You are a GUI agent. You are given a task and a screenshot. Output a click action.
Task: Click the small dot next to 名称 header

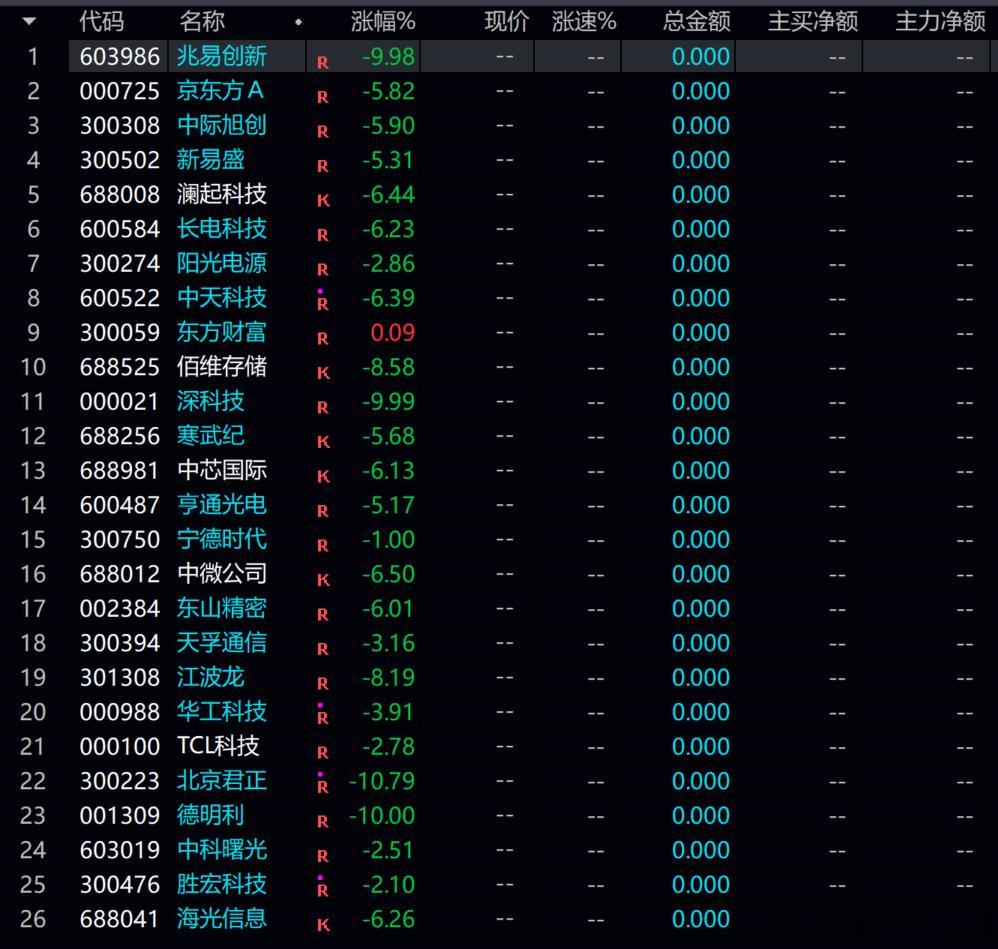click(x=299, y=22)
